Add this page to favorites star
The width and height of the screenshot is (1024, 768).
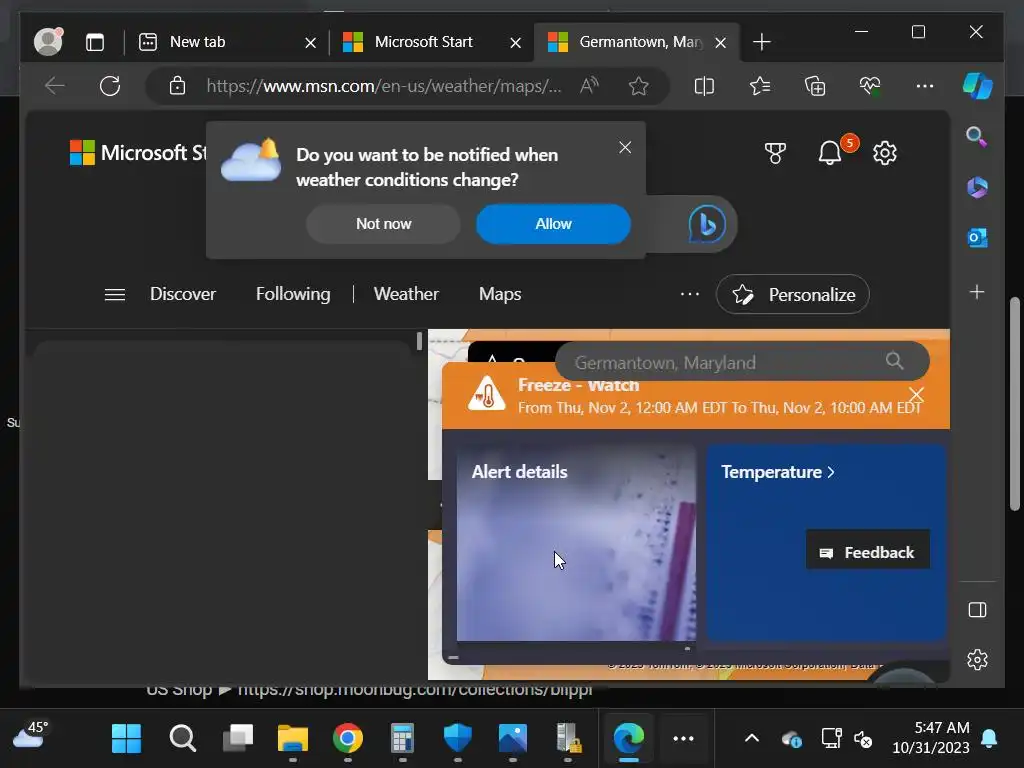[x=639, y=86]
